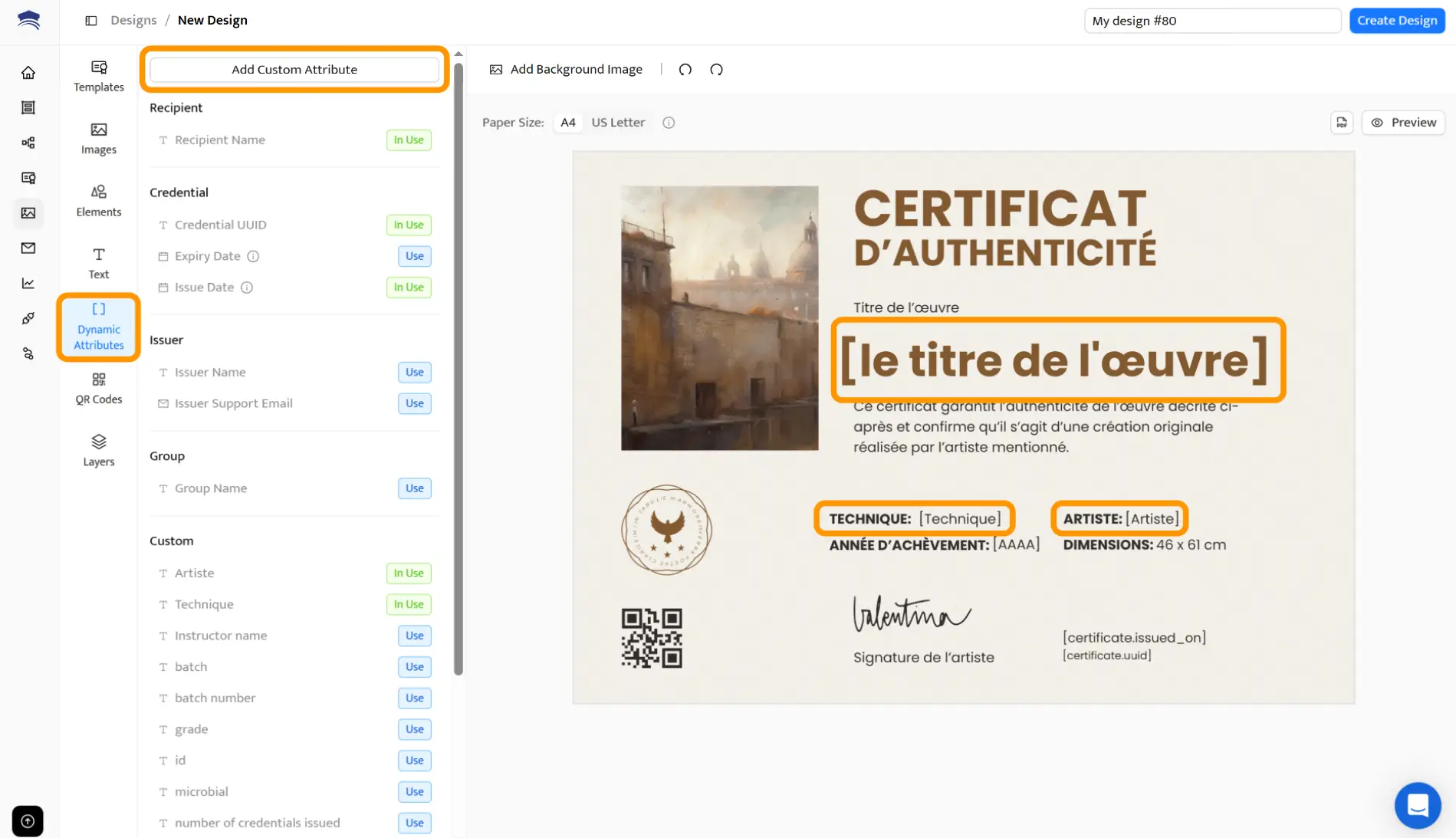
Task: Click the bottom link-style icon in left navigation
Action: point(28,353)
